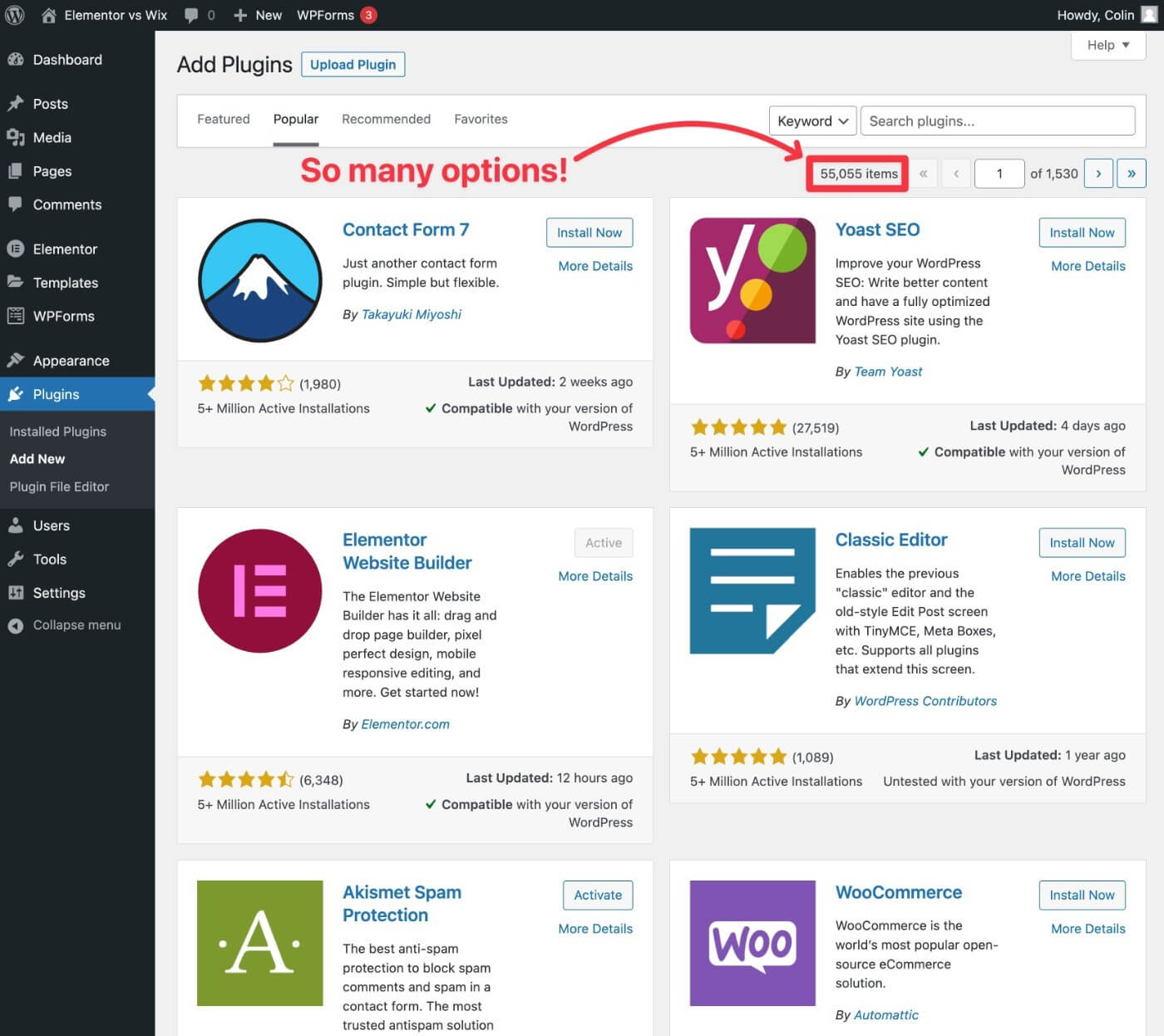Viewport: 1164px width, 1036px height.
Task: Click the Templates folder icon
Action: tap(15, 282)
